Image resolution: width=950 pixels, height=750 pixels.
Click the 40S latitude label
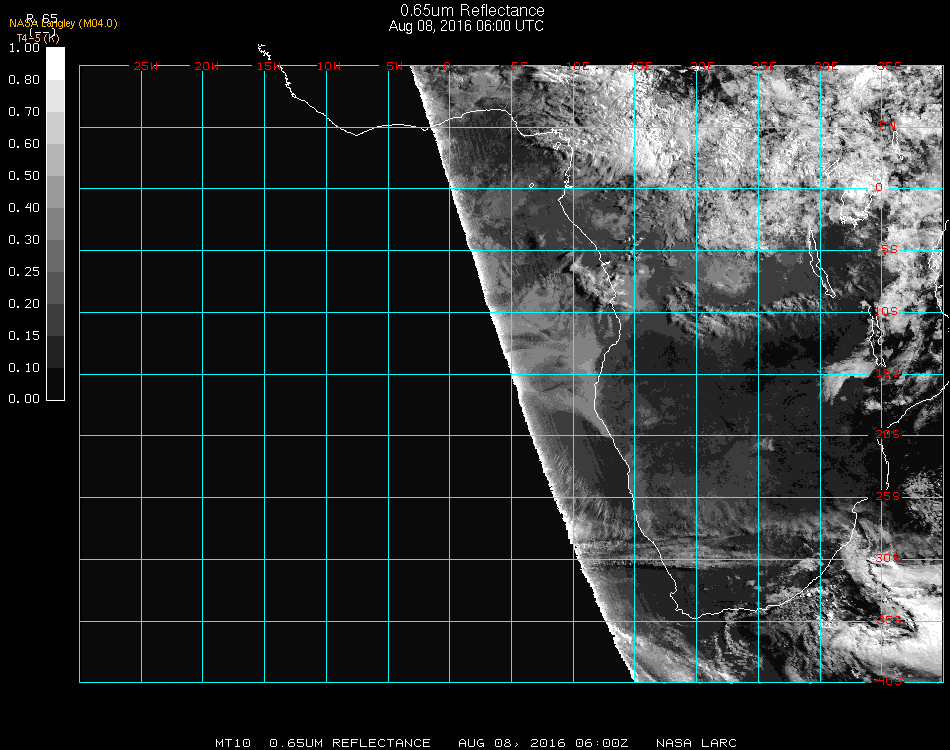(890, 682)
